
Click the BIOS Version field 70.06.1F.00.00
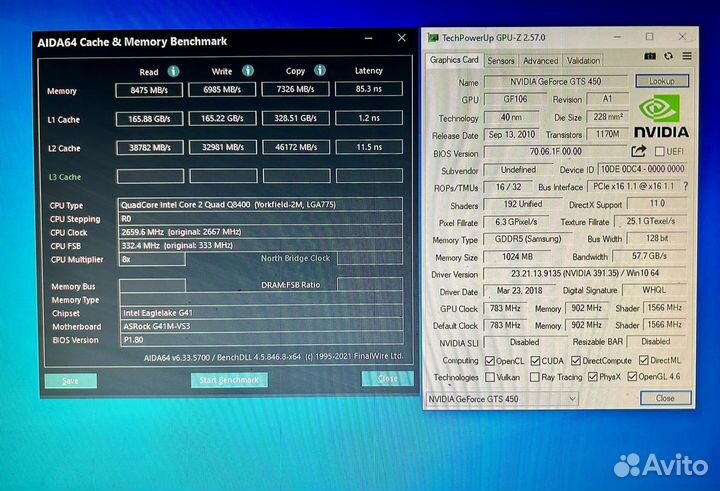pyautogui.click(x=556, y=152)
